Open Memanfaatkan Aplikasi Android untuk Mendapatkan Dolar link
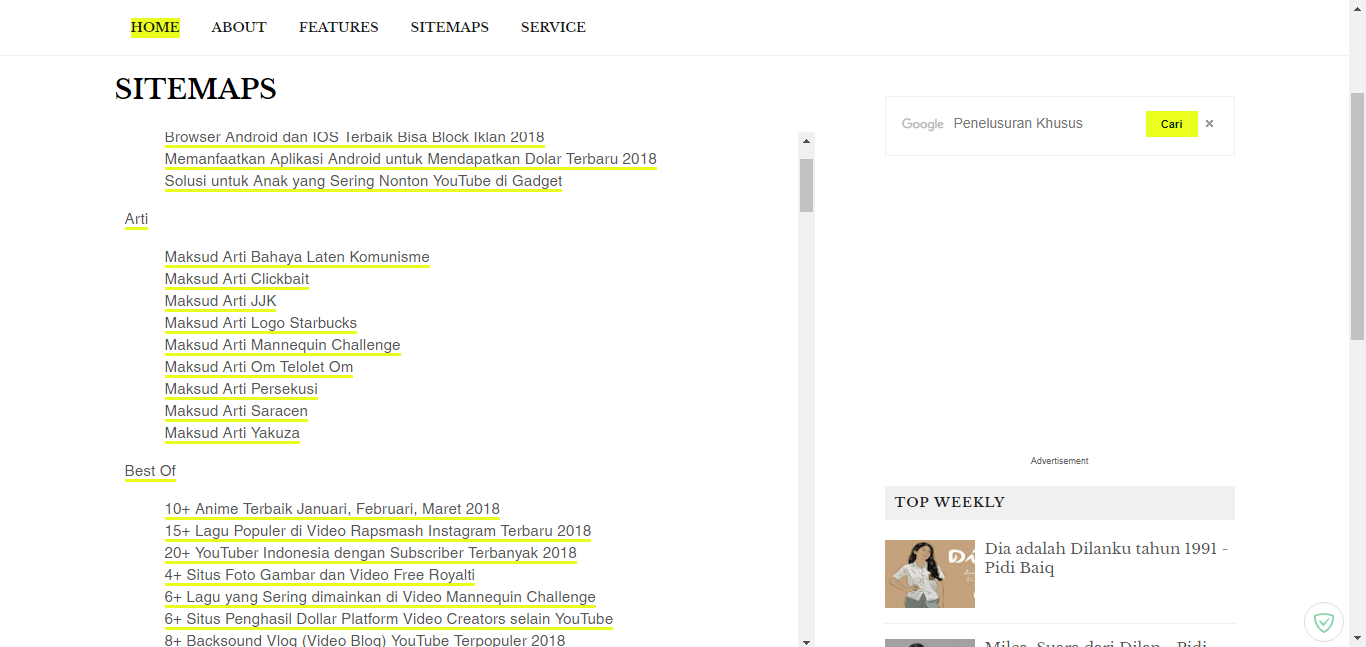 (411, 159)
